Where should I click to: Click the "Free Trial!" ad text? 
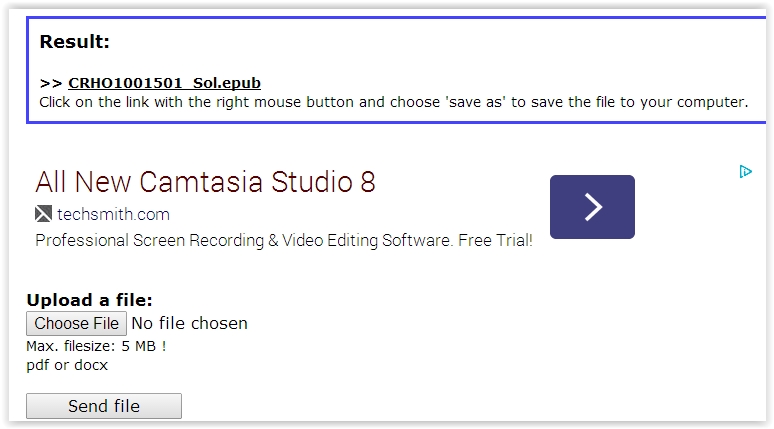[495, 241]
